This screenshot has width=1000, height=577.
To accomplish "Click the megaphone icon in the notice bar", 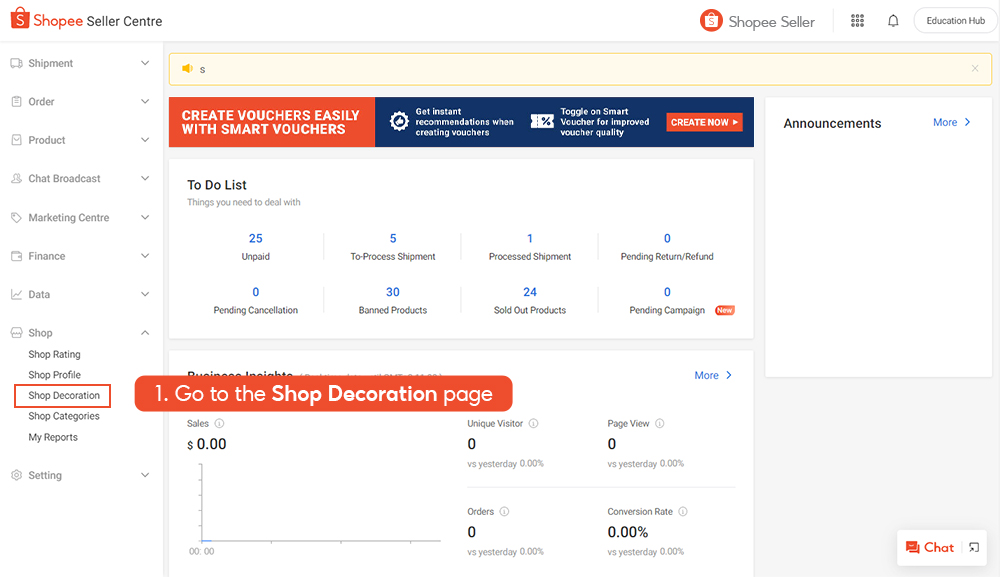I will pyautogui.click(x=187, y=68).
